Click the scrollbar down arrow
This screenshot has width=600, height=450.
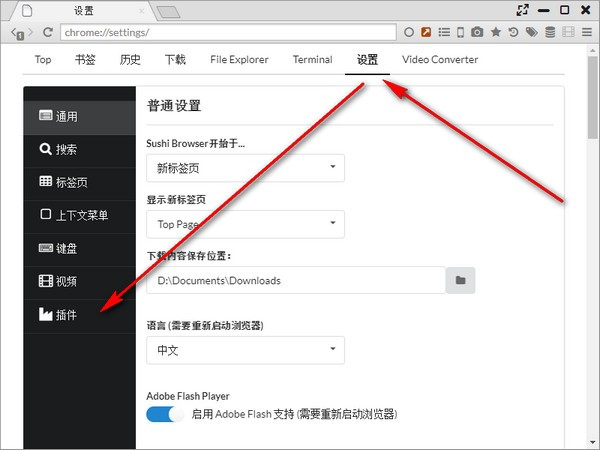click(593, 443)
